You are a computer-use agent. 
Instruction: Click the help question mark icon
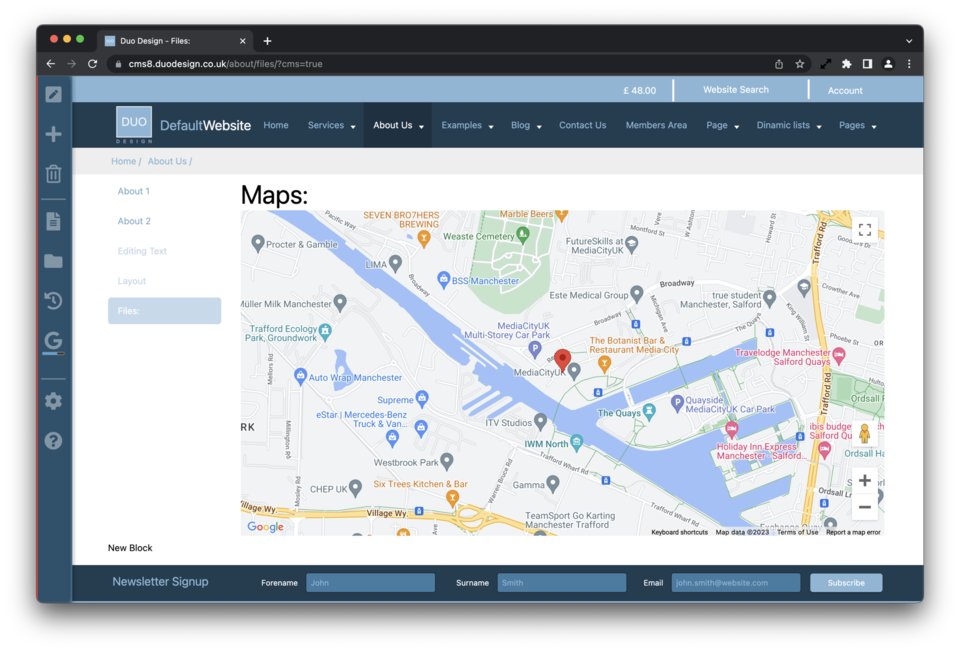pyautogui.click(x=53, y=441)
